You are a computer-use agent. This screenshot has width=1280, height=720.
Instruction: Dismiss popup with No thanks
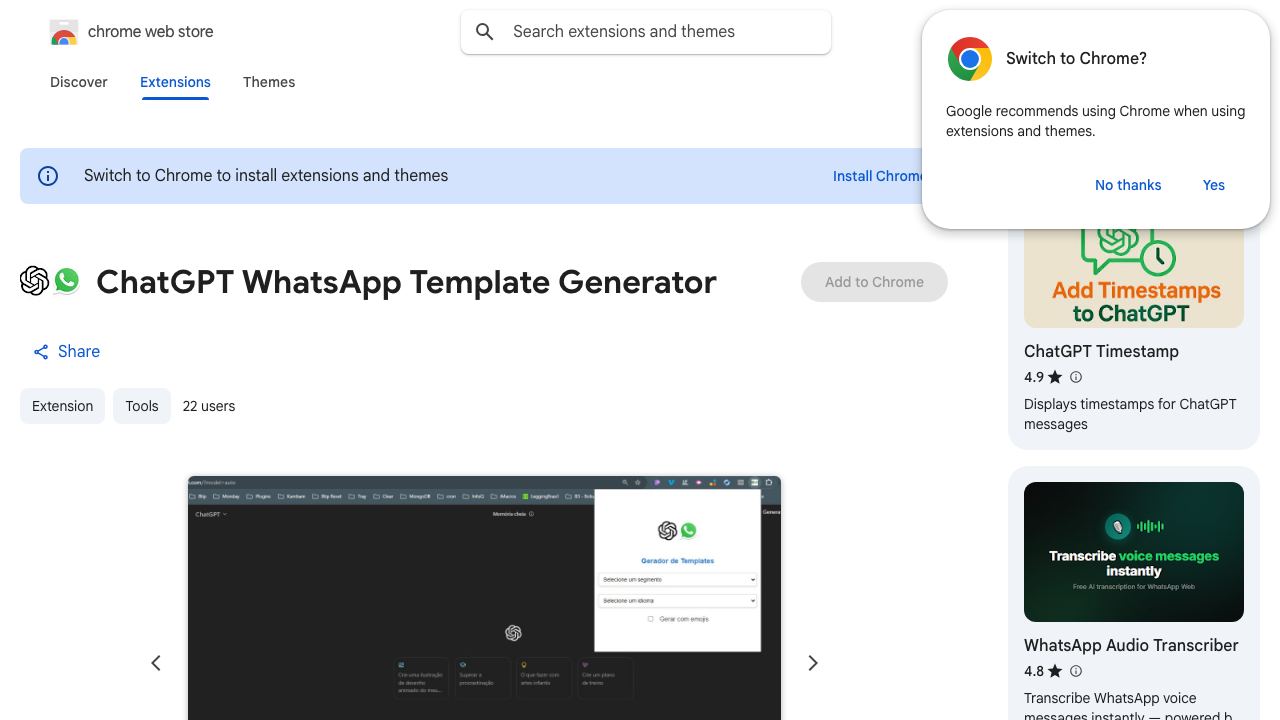click(x=1128, y=185)
